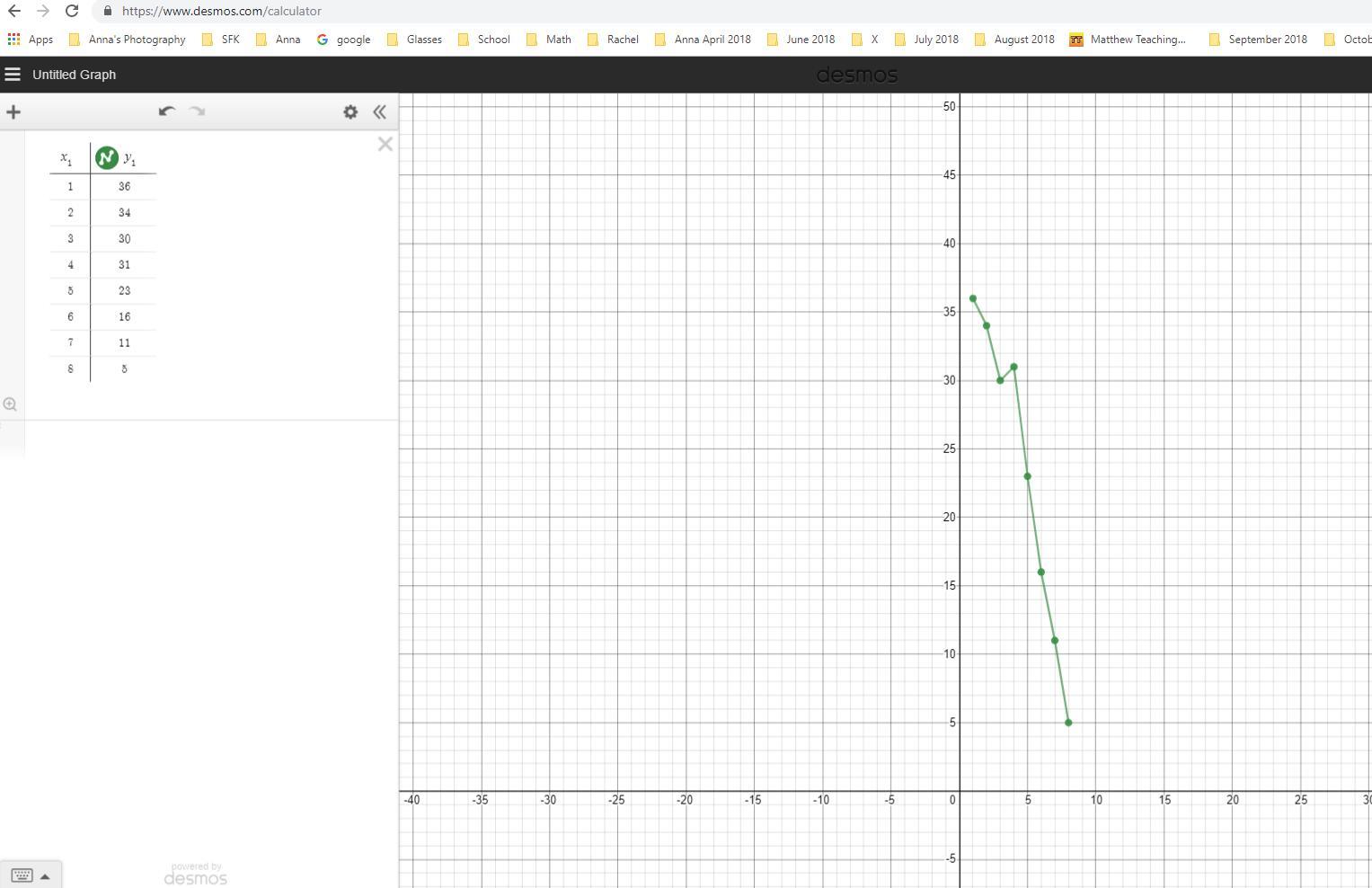Open the Math bookmarks folder
This screenshot has height=888, width=1372.
[549, 40]
